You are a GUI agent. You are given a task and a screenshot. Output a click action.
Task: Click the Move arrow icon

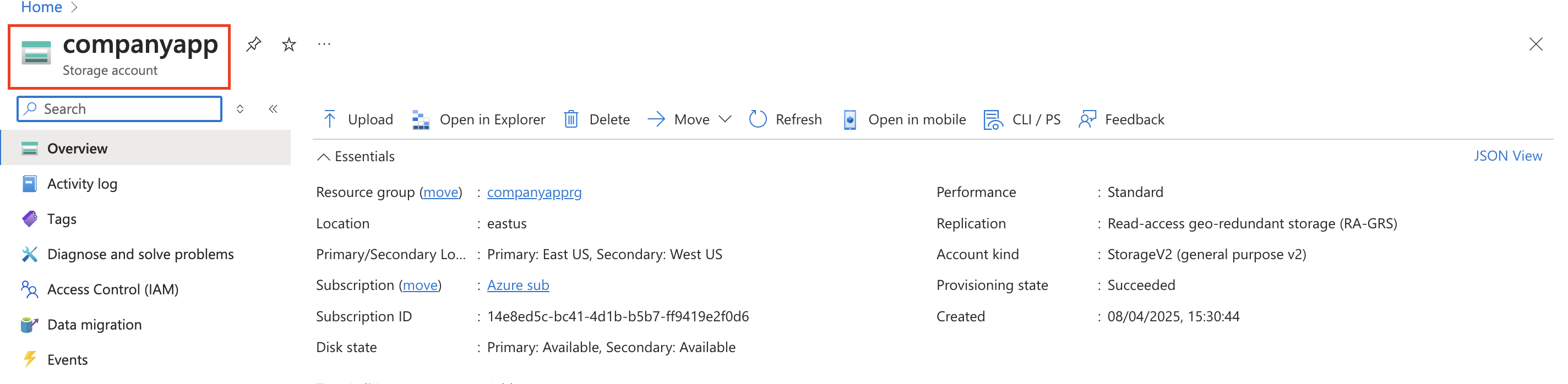click(x=656, y=119)
